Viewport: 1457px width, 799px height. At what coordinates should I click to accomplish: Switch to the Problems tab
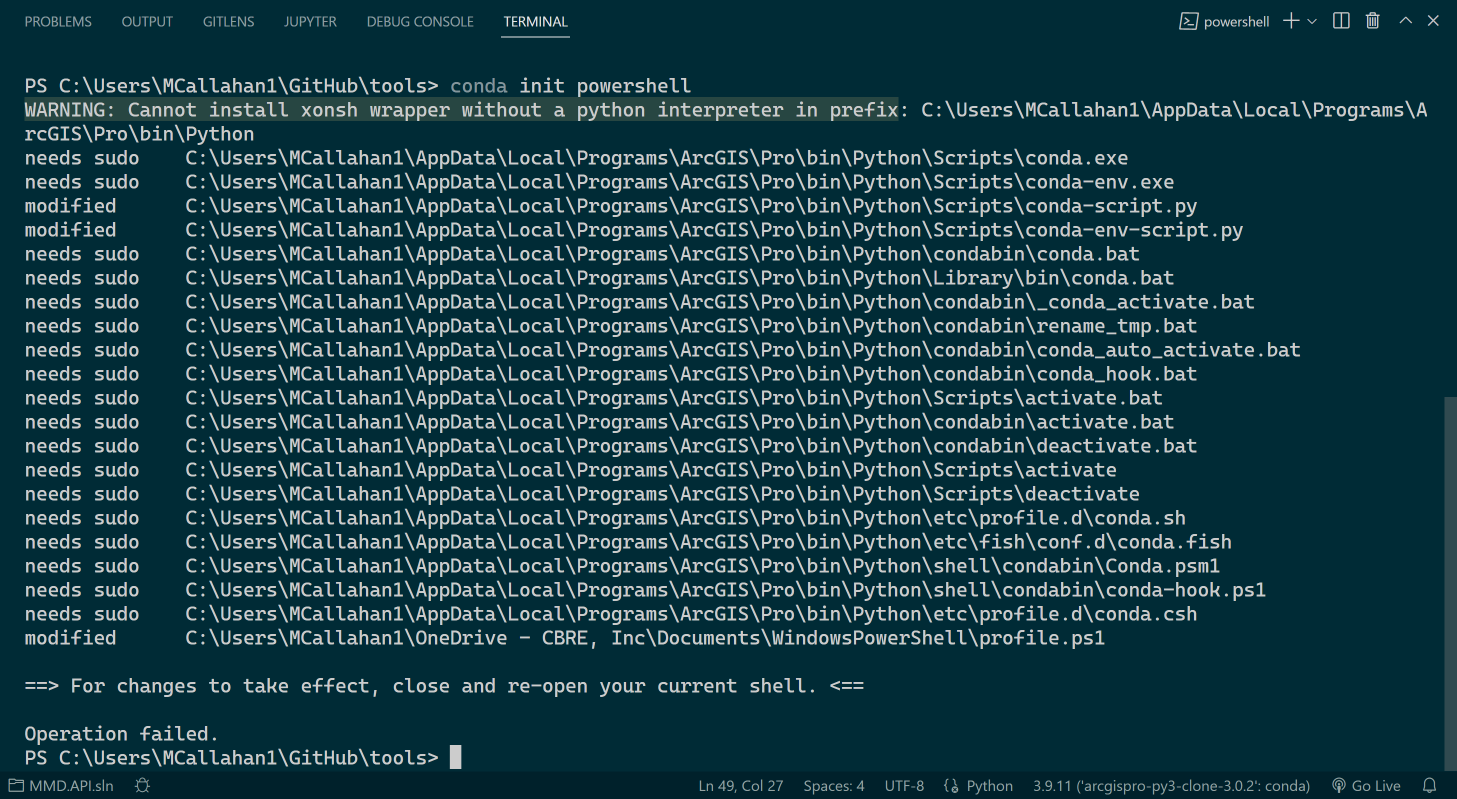58,21
